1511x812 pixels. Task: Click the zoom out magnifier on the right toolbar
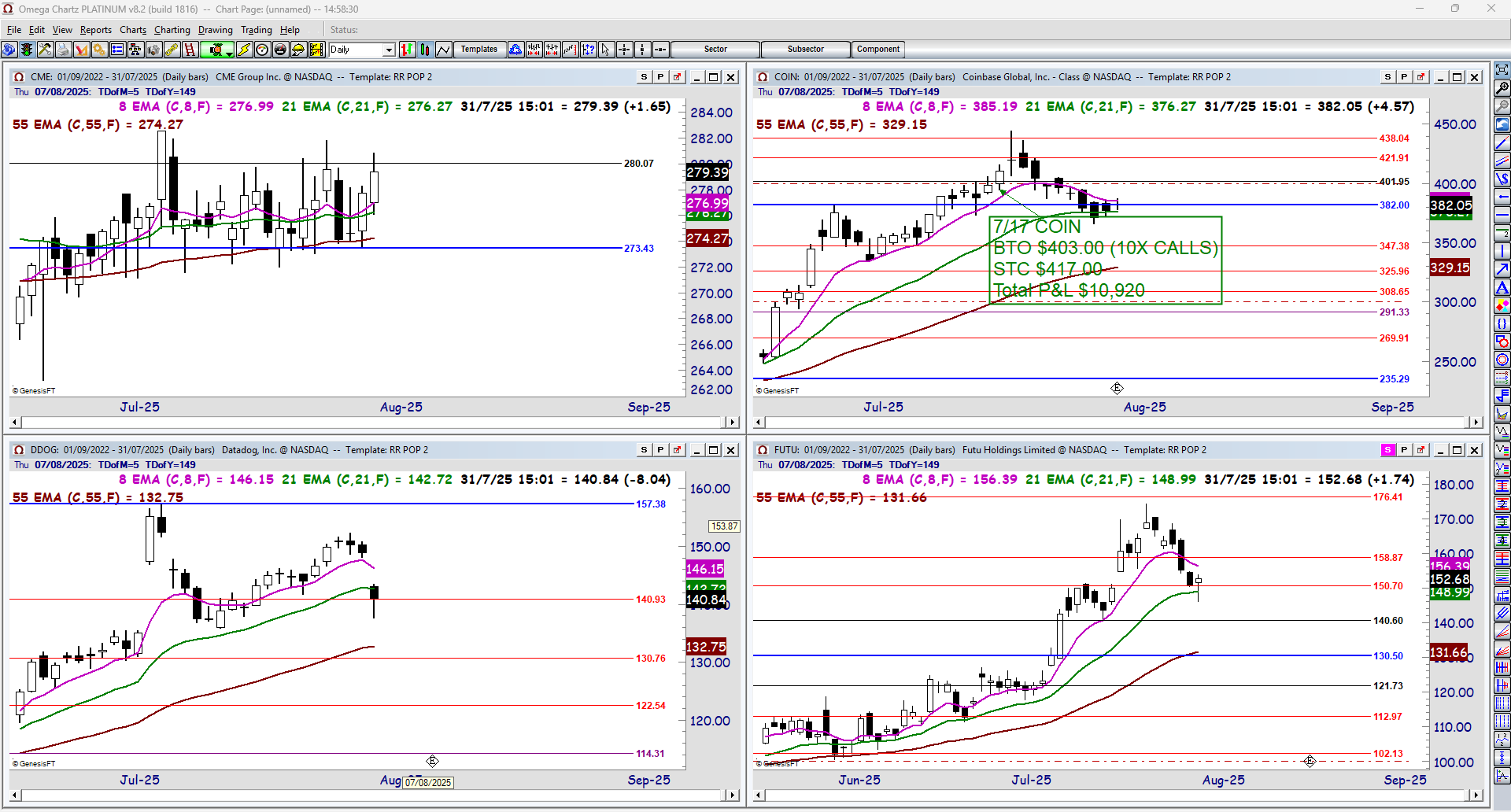tap(1502, 106)
